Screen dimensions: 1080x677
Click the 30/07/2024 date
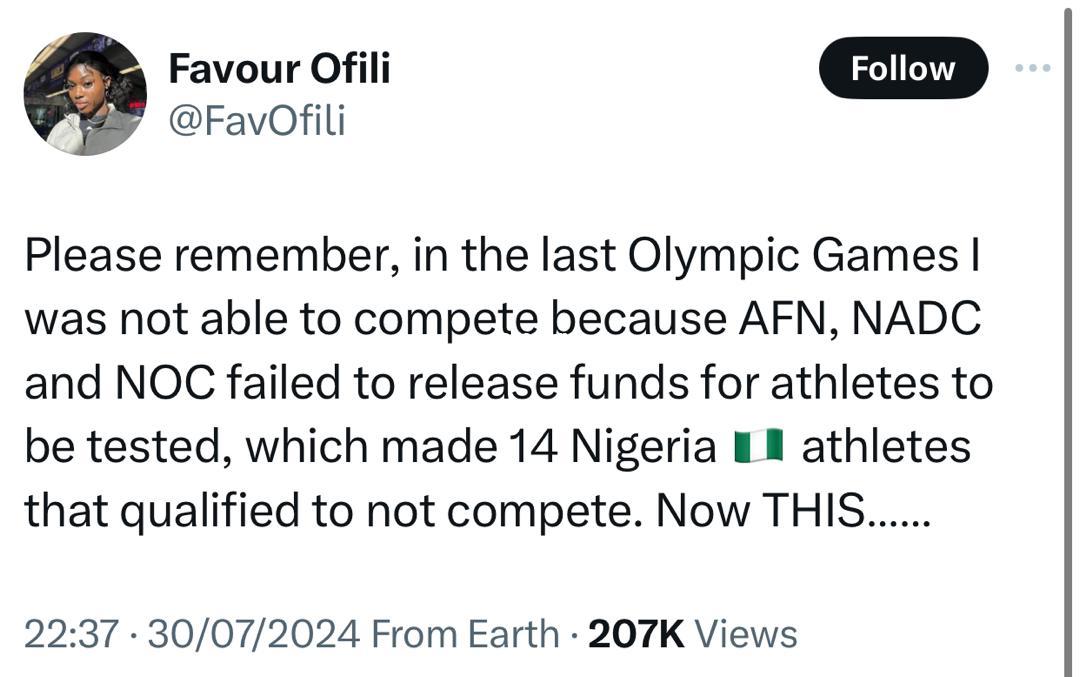[x=252, y=634]
